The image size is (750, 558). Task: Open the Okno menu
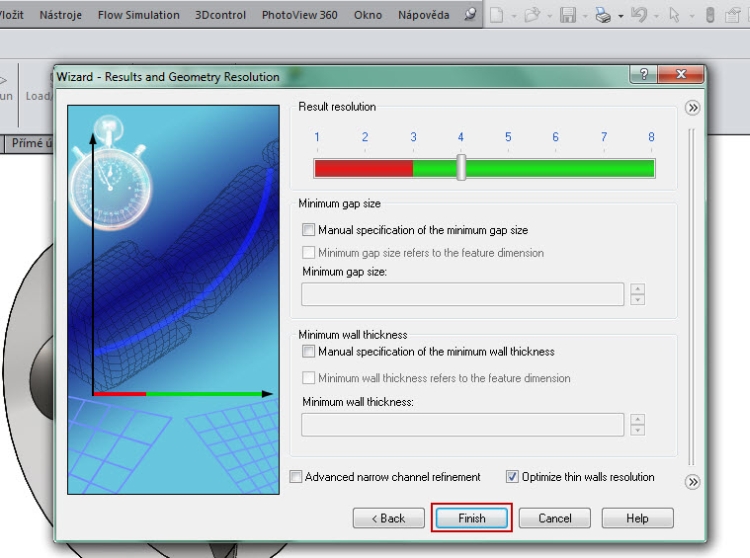368,15
